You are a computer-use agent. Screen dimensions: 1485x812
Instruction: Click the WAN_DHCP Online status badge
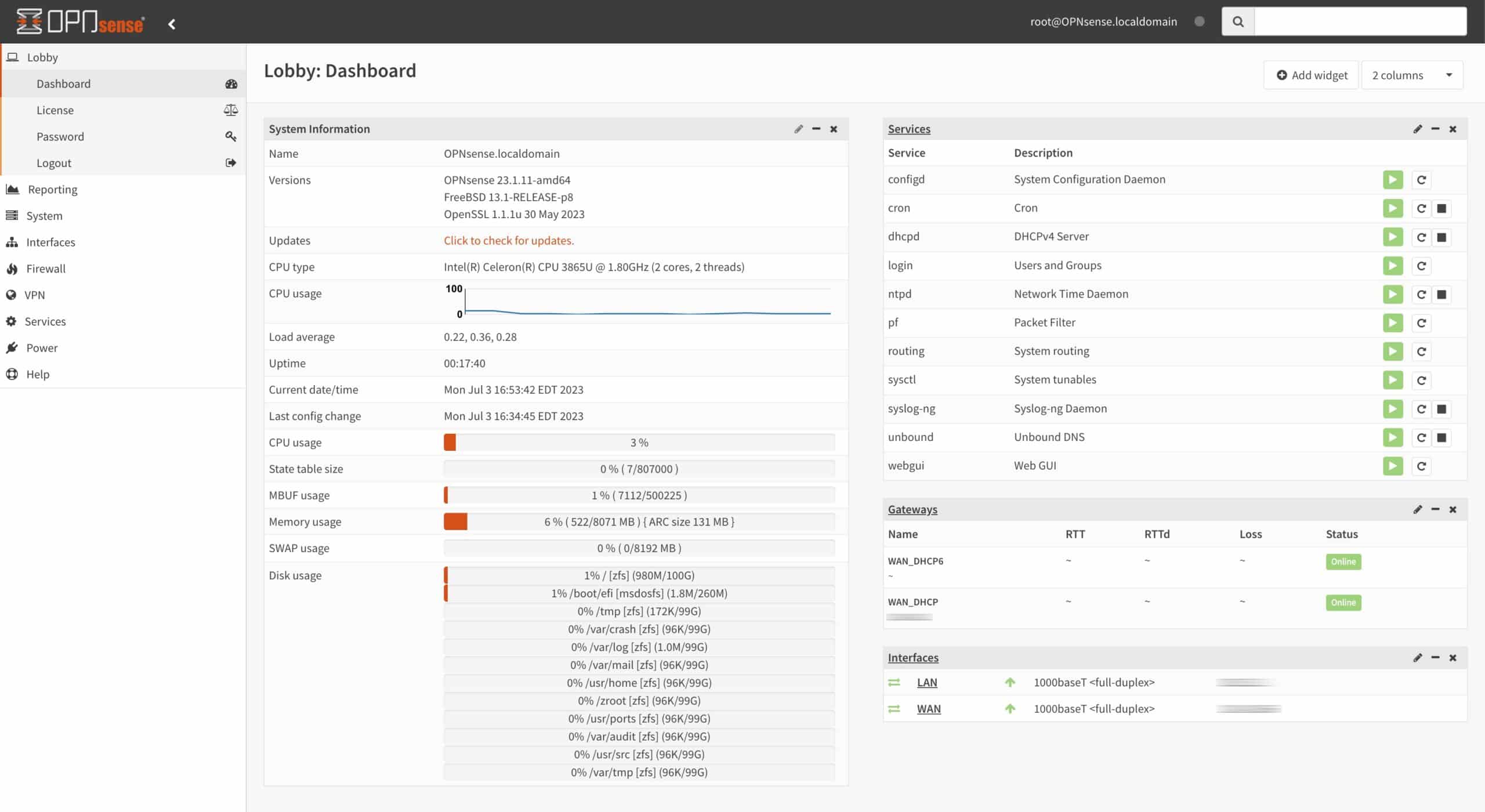[1343, 603]
